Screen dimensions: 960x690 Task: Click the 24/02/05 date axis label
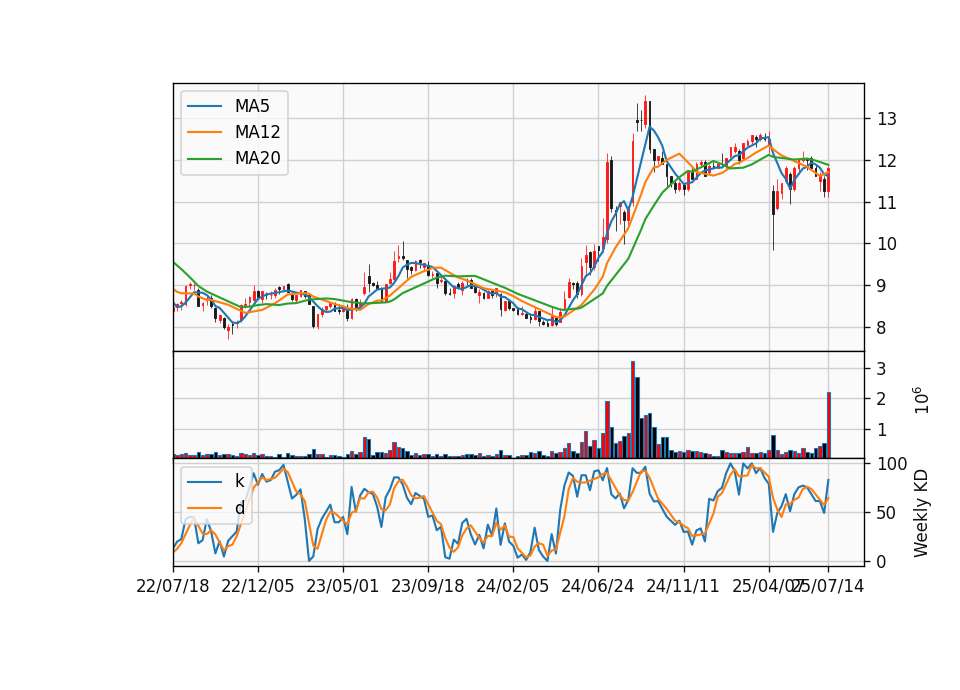[513, 587]
